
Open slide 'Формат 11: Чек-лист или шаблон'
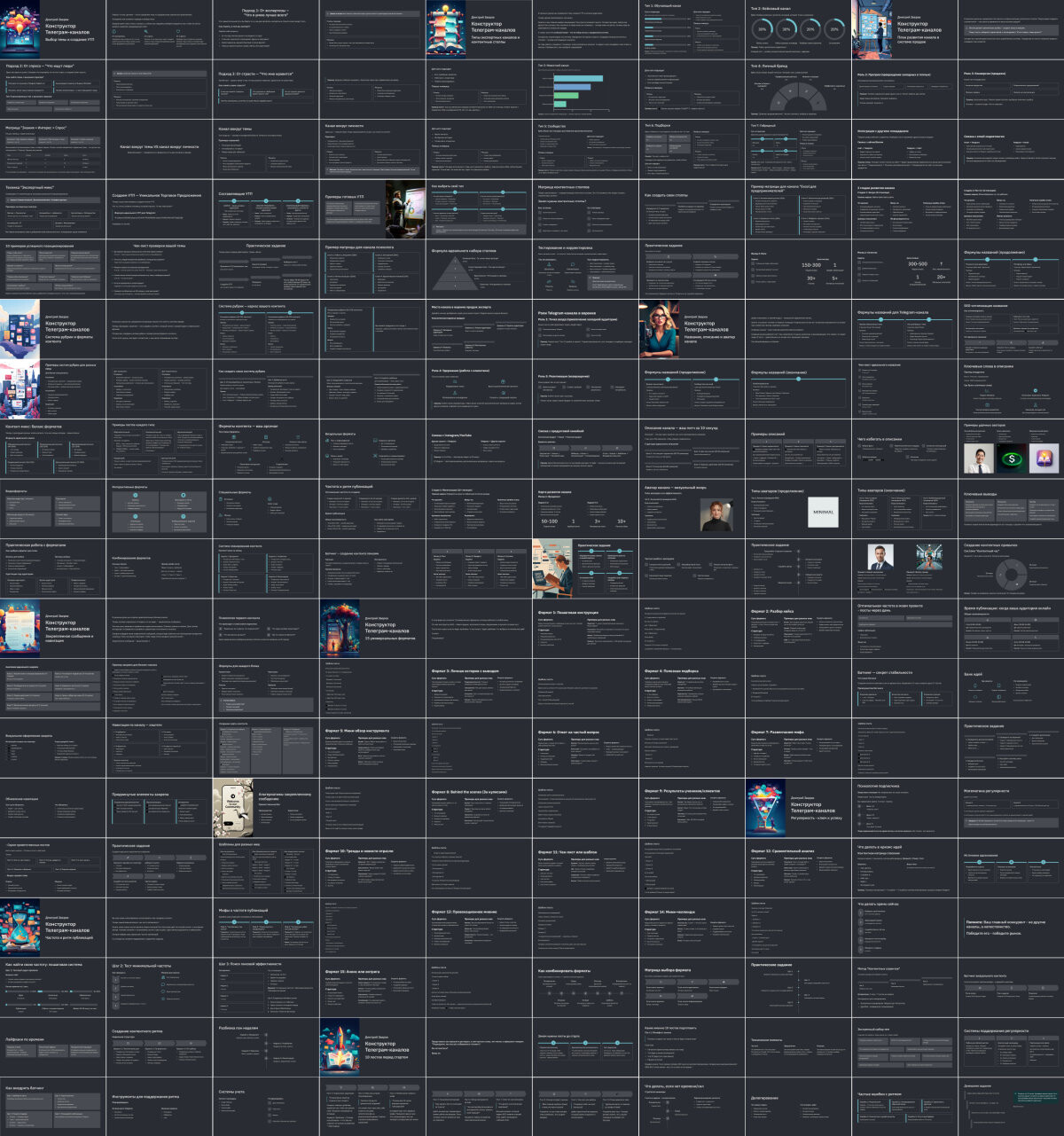pos(585,867)
